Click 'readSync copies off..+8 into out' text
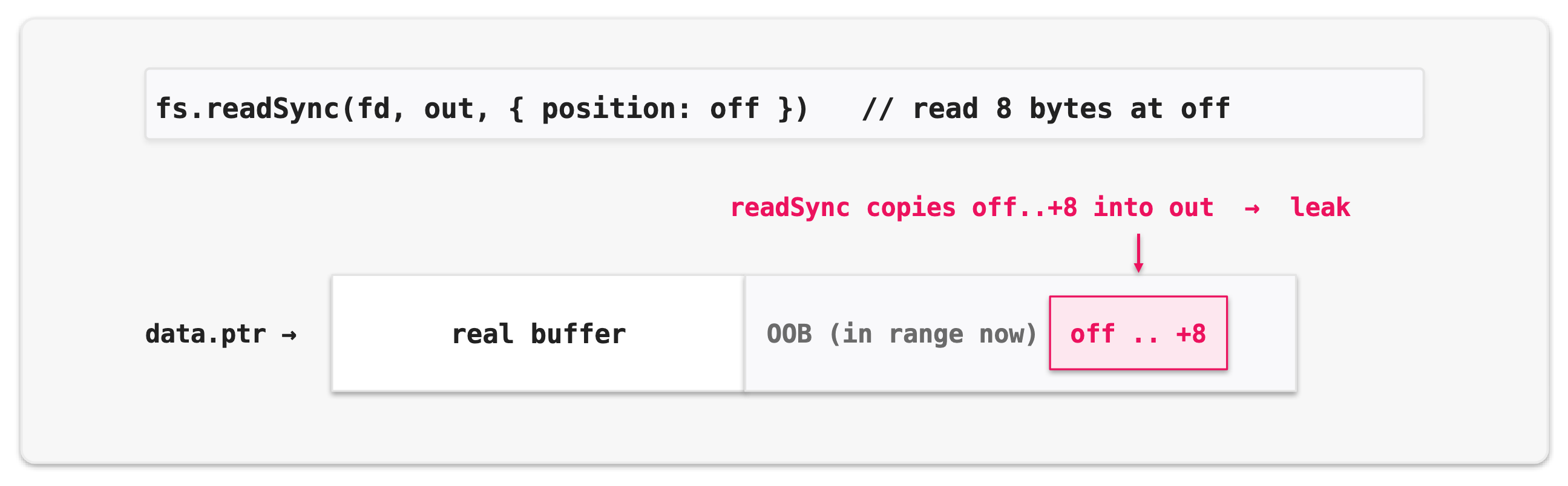1568x486 pixels. point(971,208)
